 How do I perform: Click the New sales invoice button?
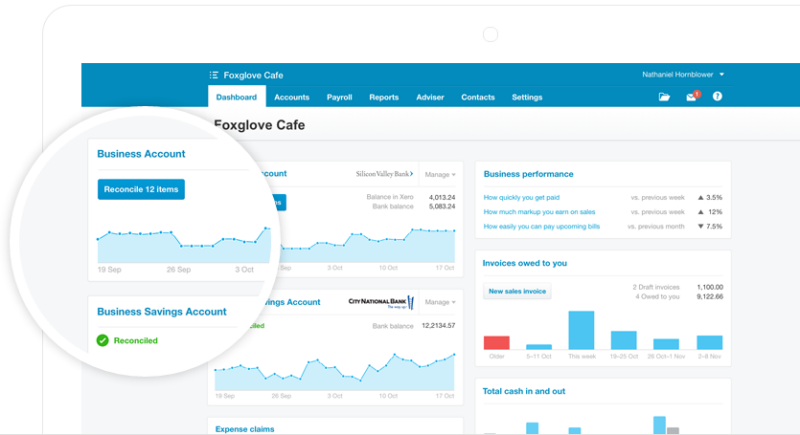[x=517, y=291]
